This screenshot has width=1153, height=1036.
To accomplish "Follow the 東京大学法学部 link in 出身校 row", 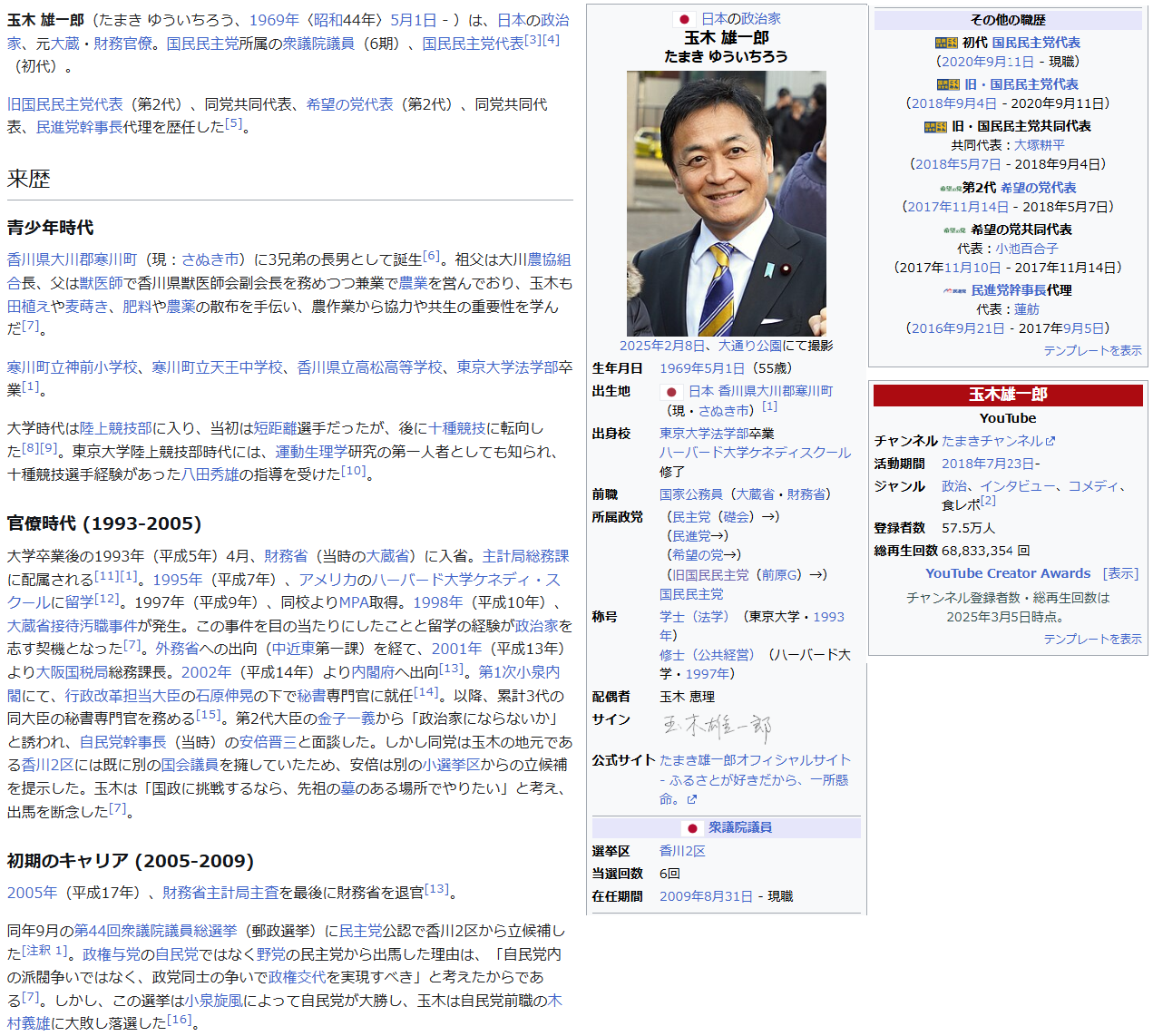I will tap(704, 434).
